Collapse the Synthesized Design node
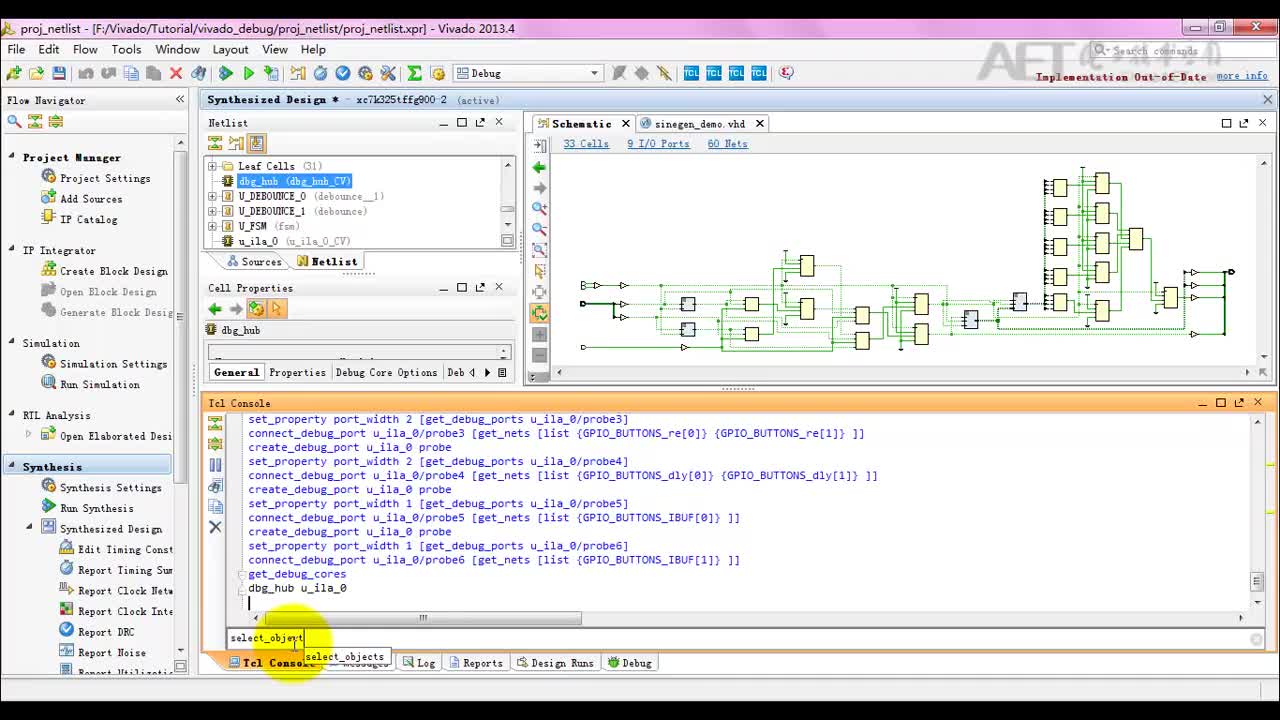 [x=29, y=528]
